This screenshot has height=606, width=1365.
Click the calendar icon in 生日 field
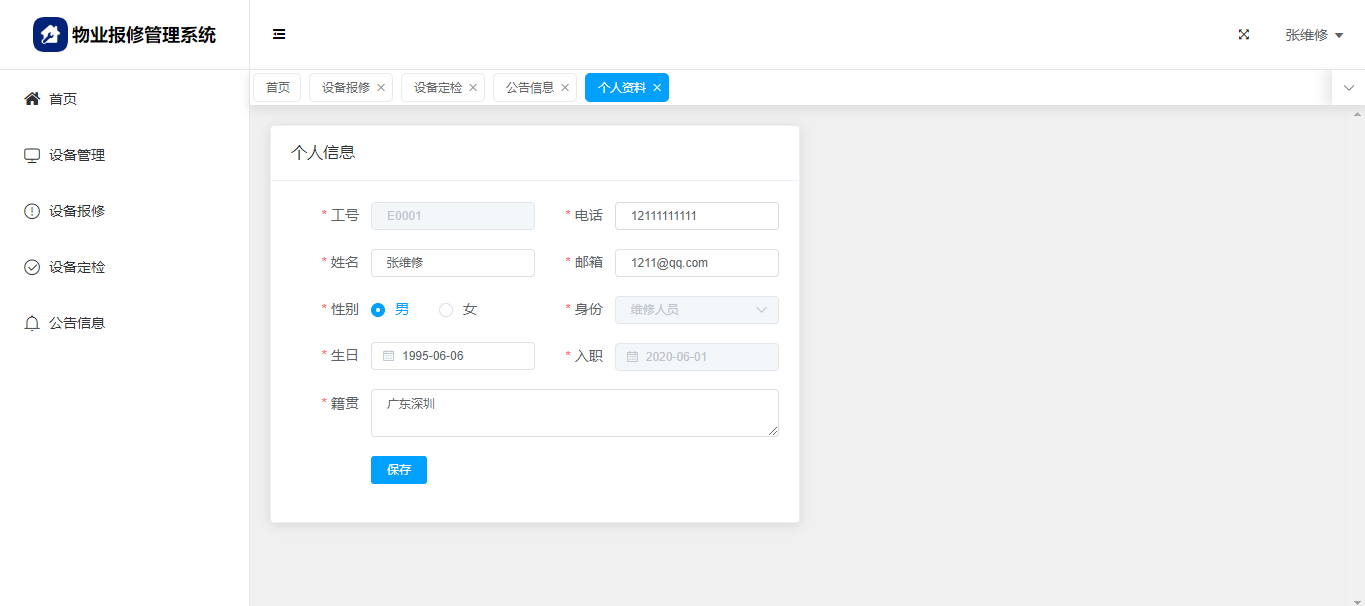coord(389,356)
